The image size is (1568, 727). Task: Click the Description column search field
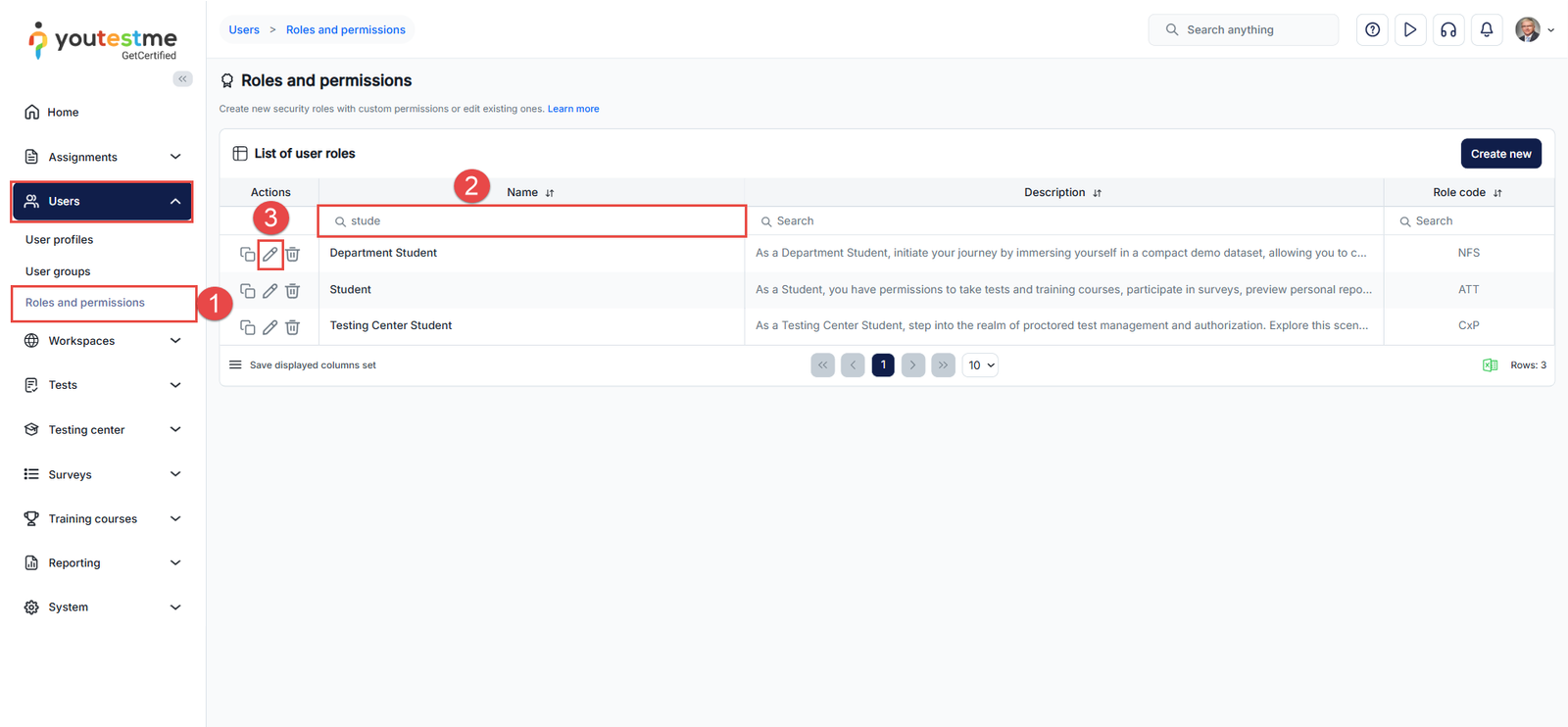[1063, 221]
